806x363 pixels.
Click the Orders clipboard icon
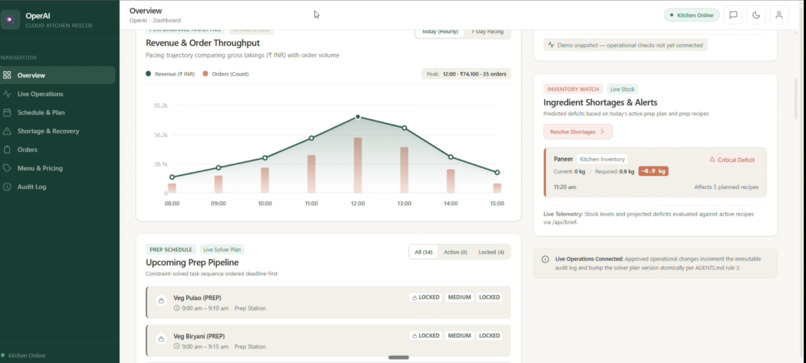[7, 150]
